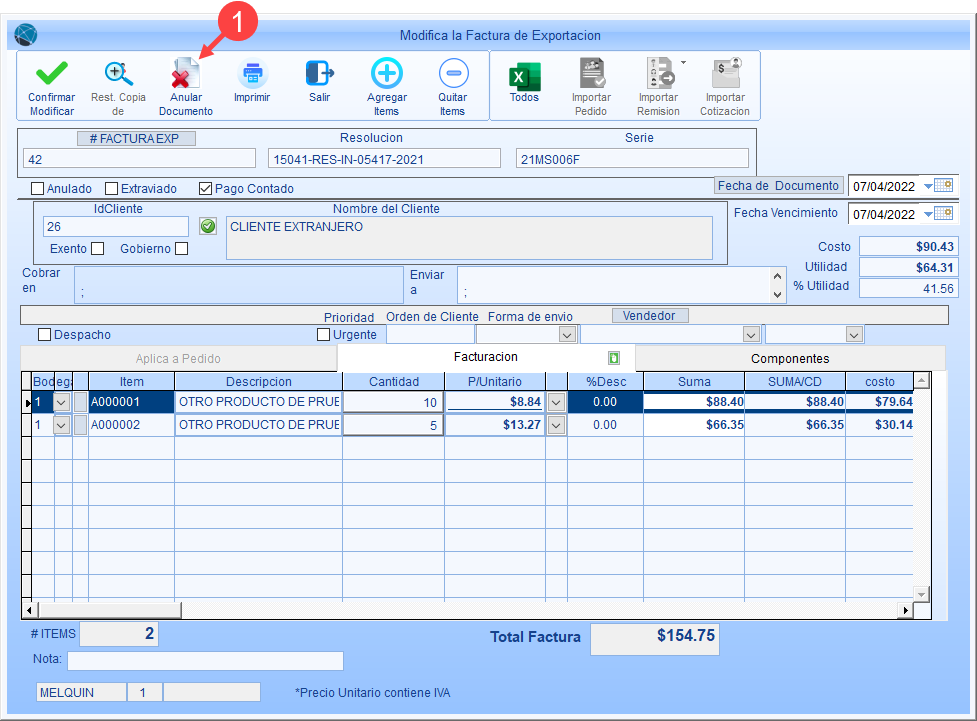This screenshot has height=721, width=977.
Task: Open P/Unitario dropdown for $13.27 row
Action: point(556,425)
